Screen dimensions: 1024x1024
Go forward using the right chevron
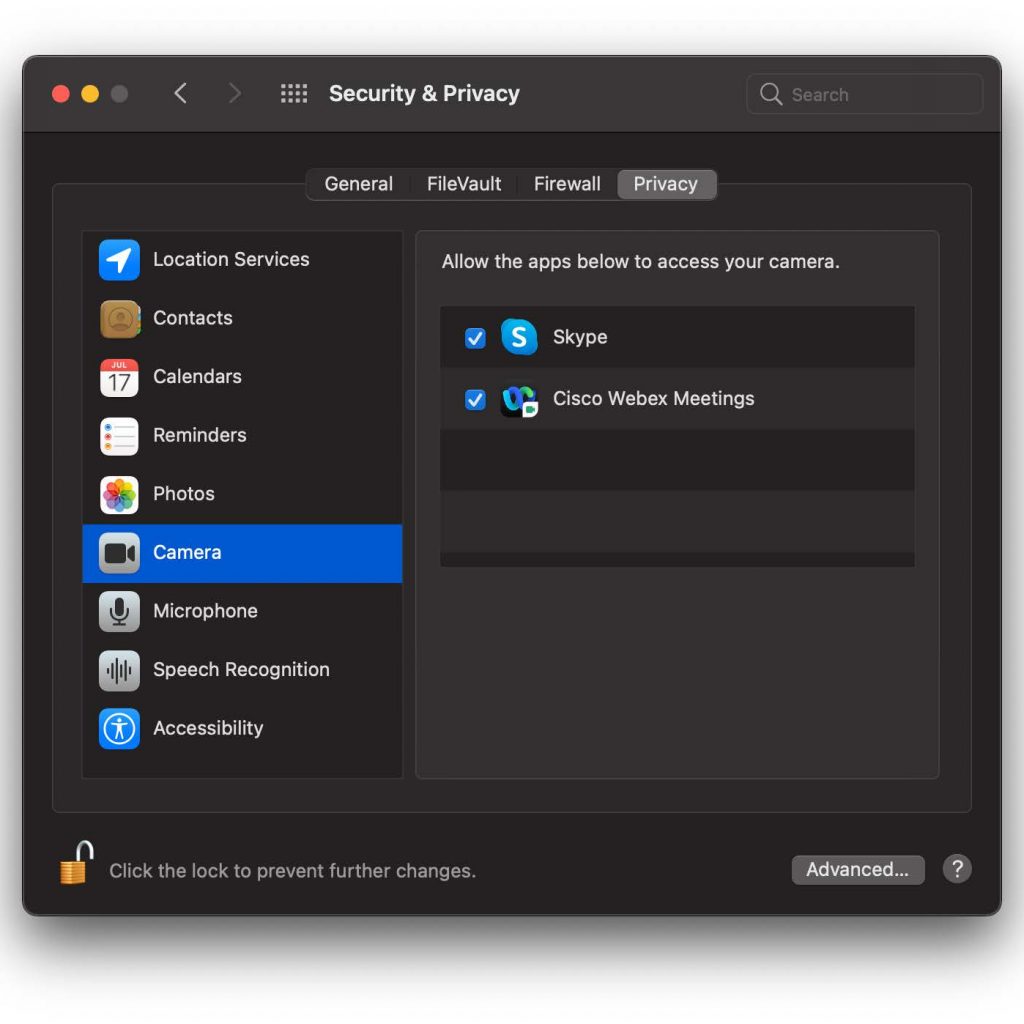(234, 93)
